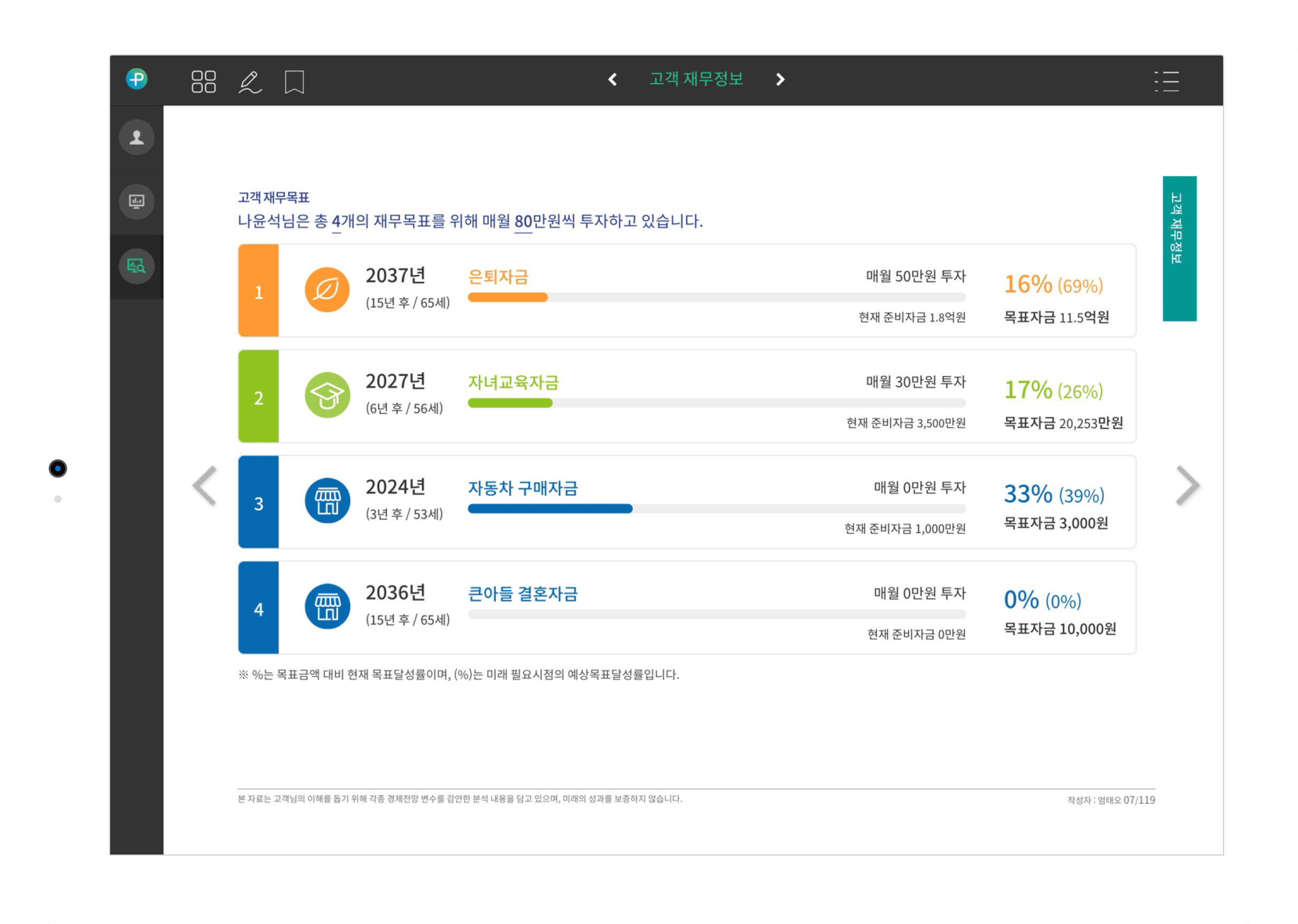Open the 은퇴자금 goal row

click(x=498, y=277)
